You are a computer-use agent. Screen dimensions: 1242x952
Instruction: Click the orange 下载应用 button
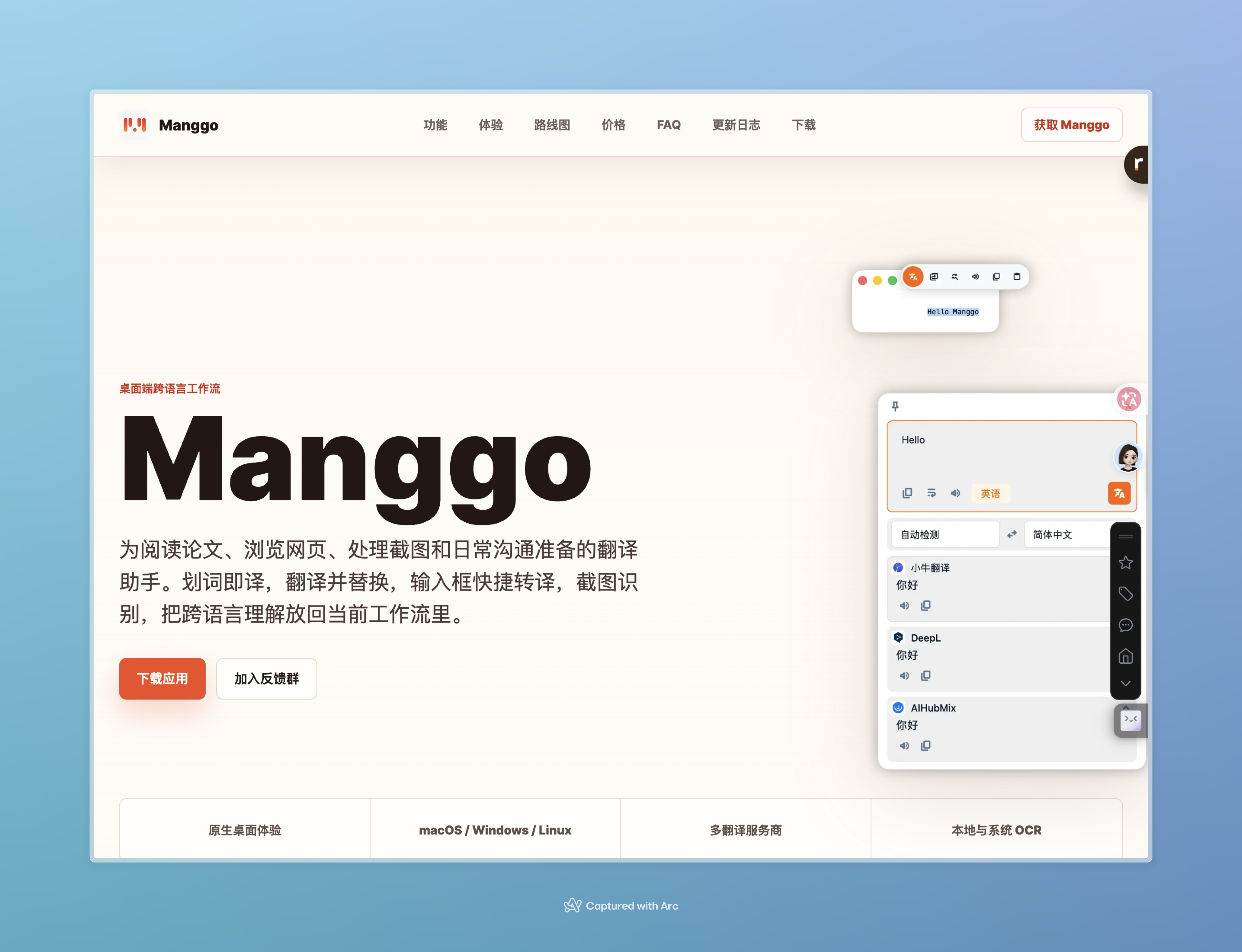coord(162,678)
